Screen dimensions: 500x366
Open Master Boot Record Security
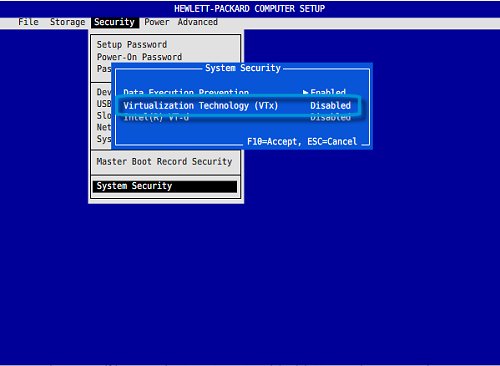tap(164, 162)
